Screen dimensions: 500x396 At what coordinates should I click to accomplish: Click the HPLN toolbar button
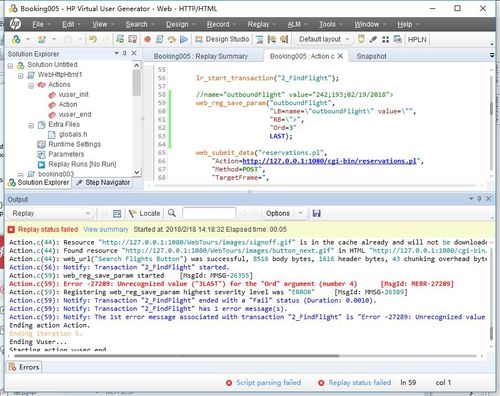(417, 39)
